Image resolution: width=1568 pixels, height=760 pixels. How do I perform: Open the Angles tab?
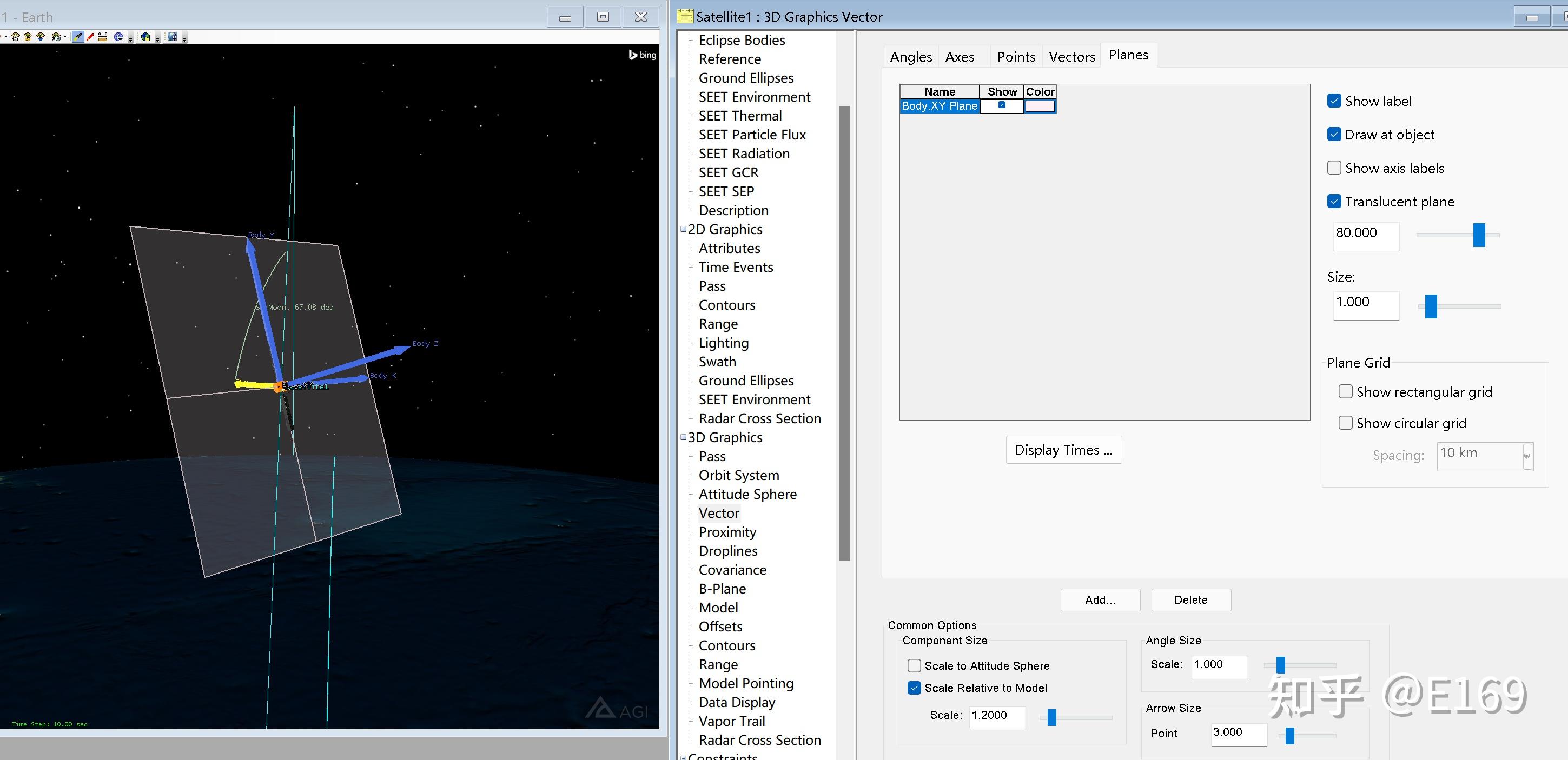click(911, 57)
